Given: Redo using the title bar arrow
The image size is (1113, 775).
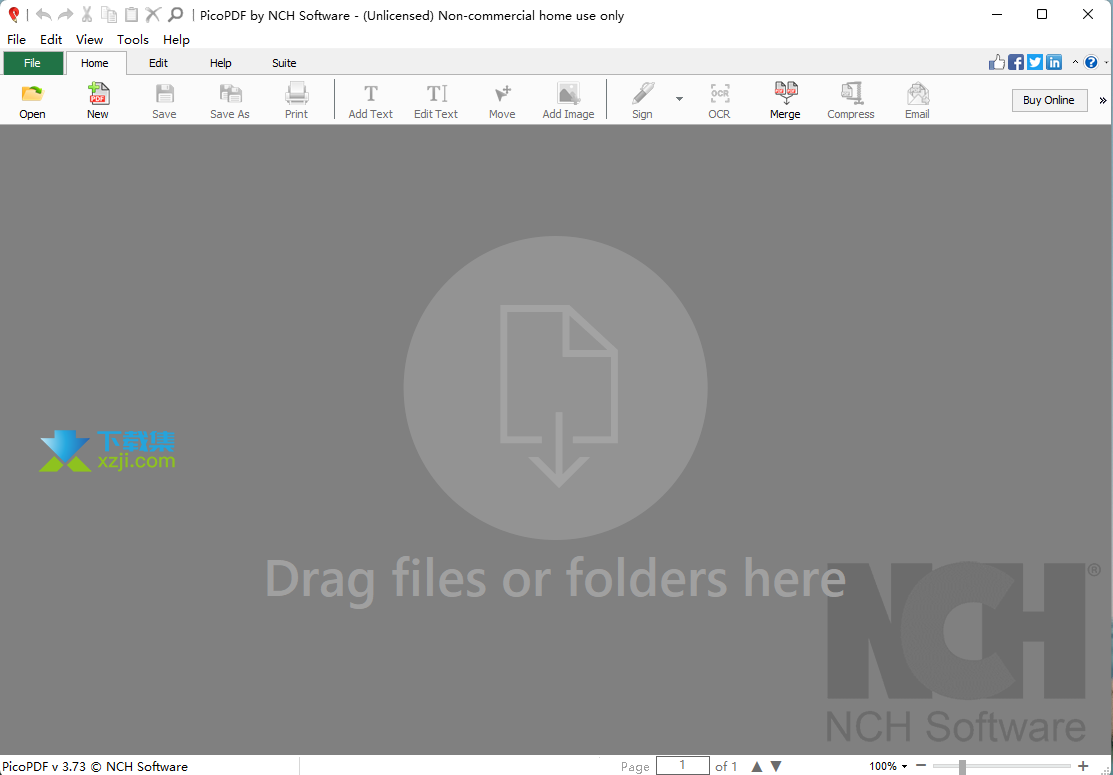Looking at the screenshot, I should pyautogui.click(x=65, y=14).
